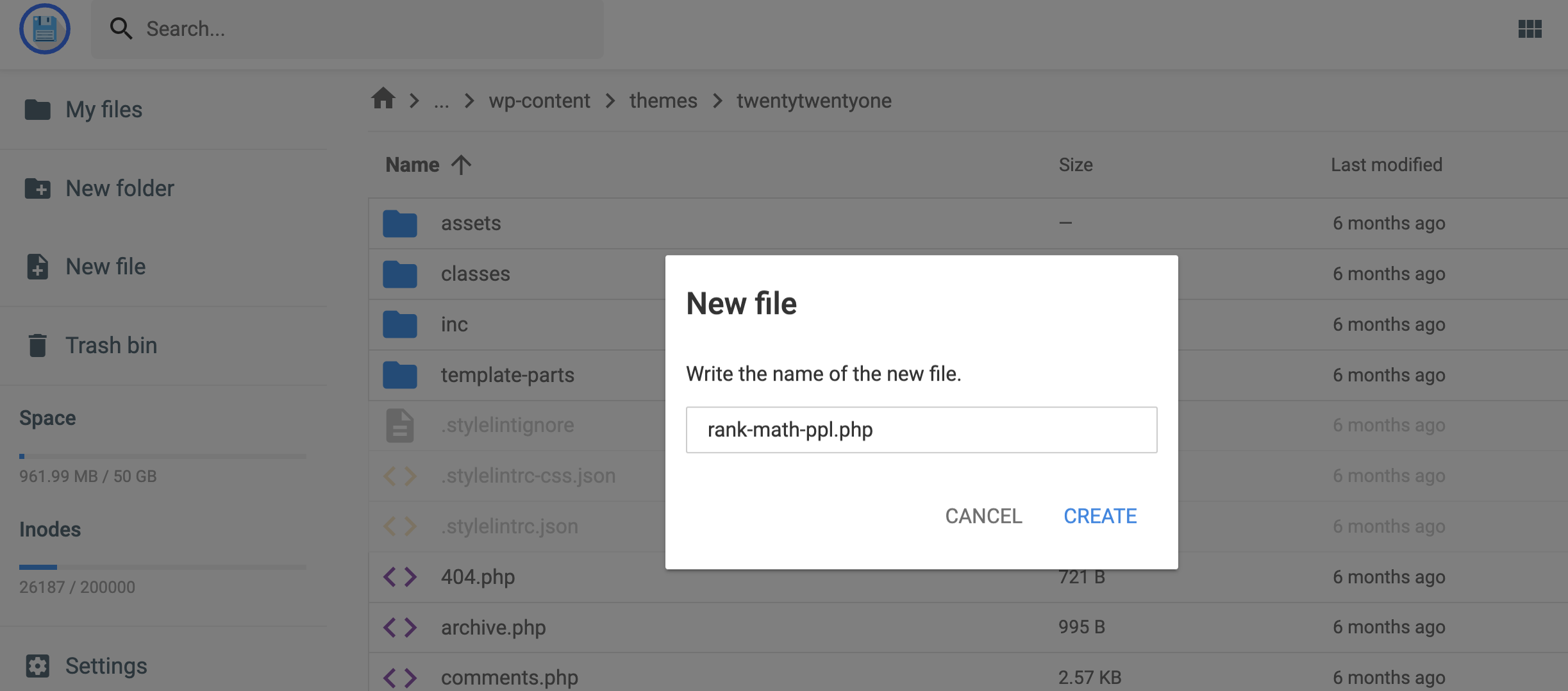
Task: Toggle sort direction arrow next to Name
Action: pos(461,165)
